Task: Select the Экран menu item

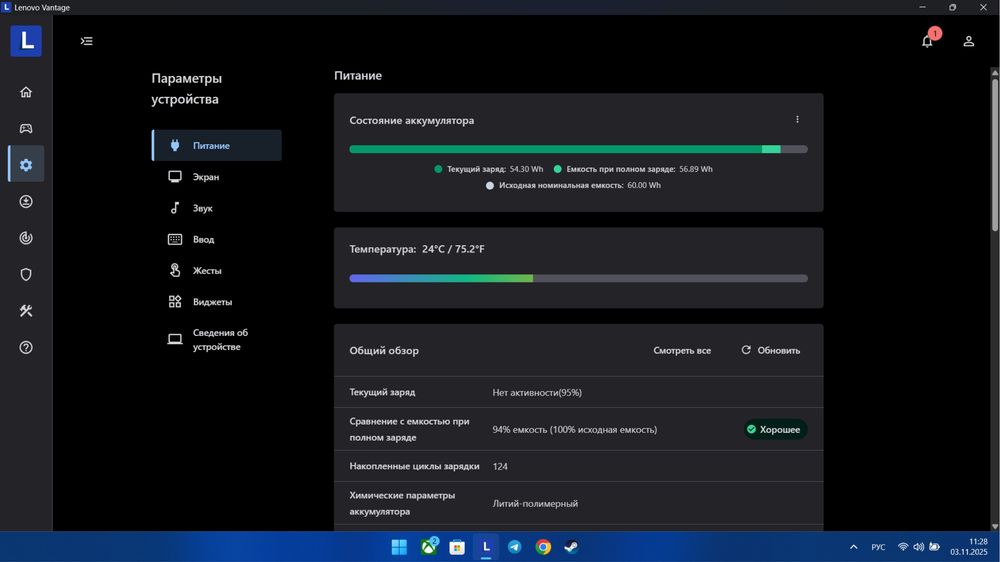Action: click(x=217, y=177)
